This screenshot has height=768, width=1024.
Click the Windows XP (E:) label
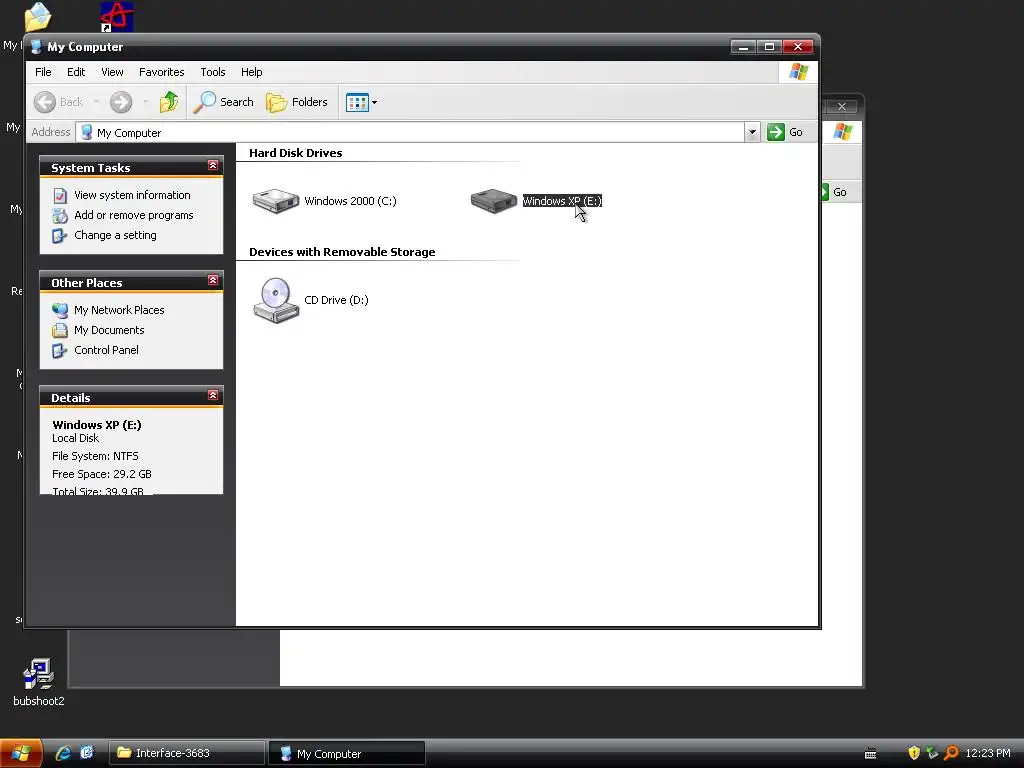[x=562, y=201]
